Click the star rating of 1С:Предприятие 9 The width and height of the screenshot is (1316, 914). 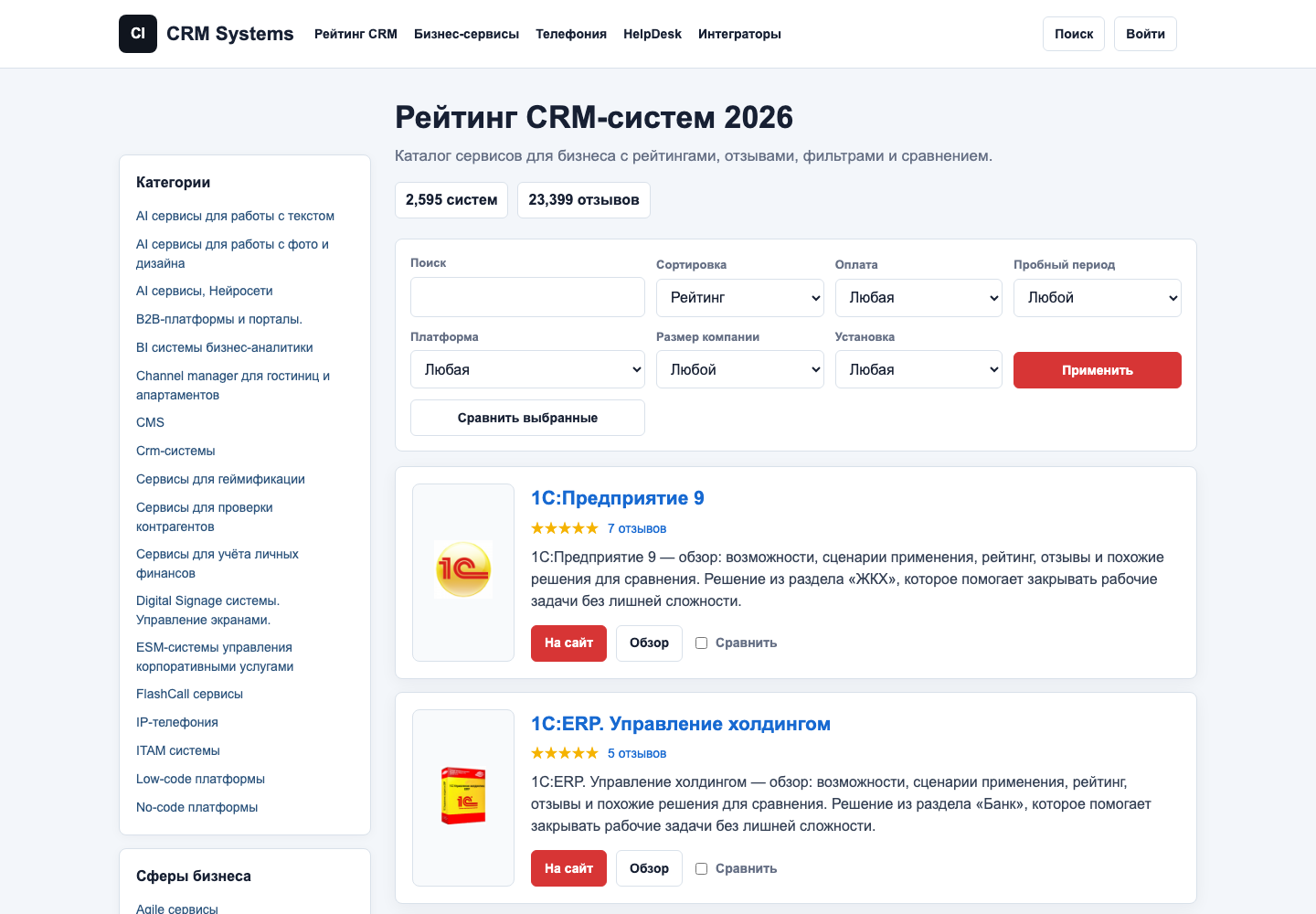tap(565, 528)
